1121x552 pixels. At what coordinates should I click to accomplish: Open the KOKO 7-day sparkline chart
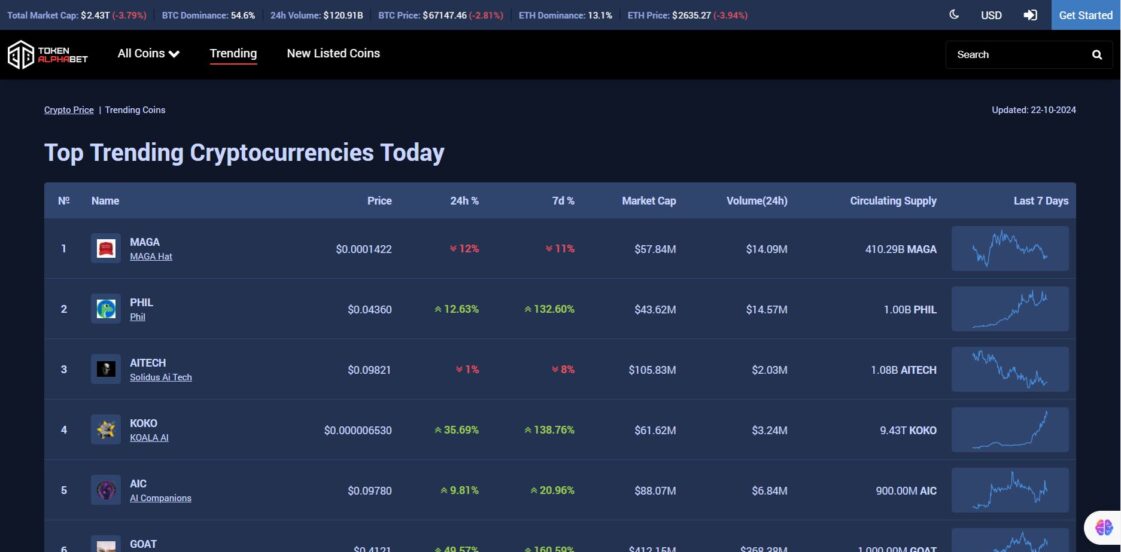coord(1009,430)
